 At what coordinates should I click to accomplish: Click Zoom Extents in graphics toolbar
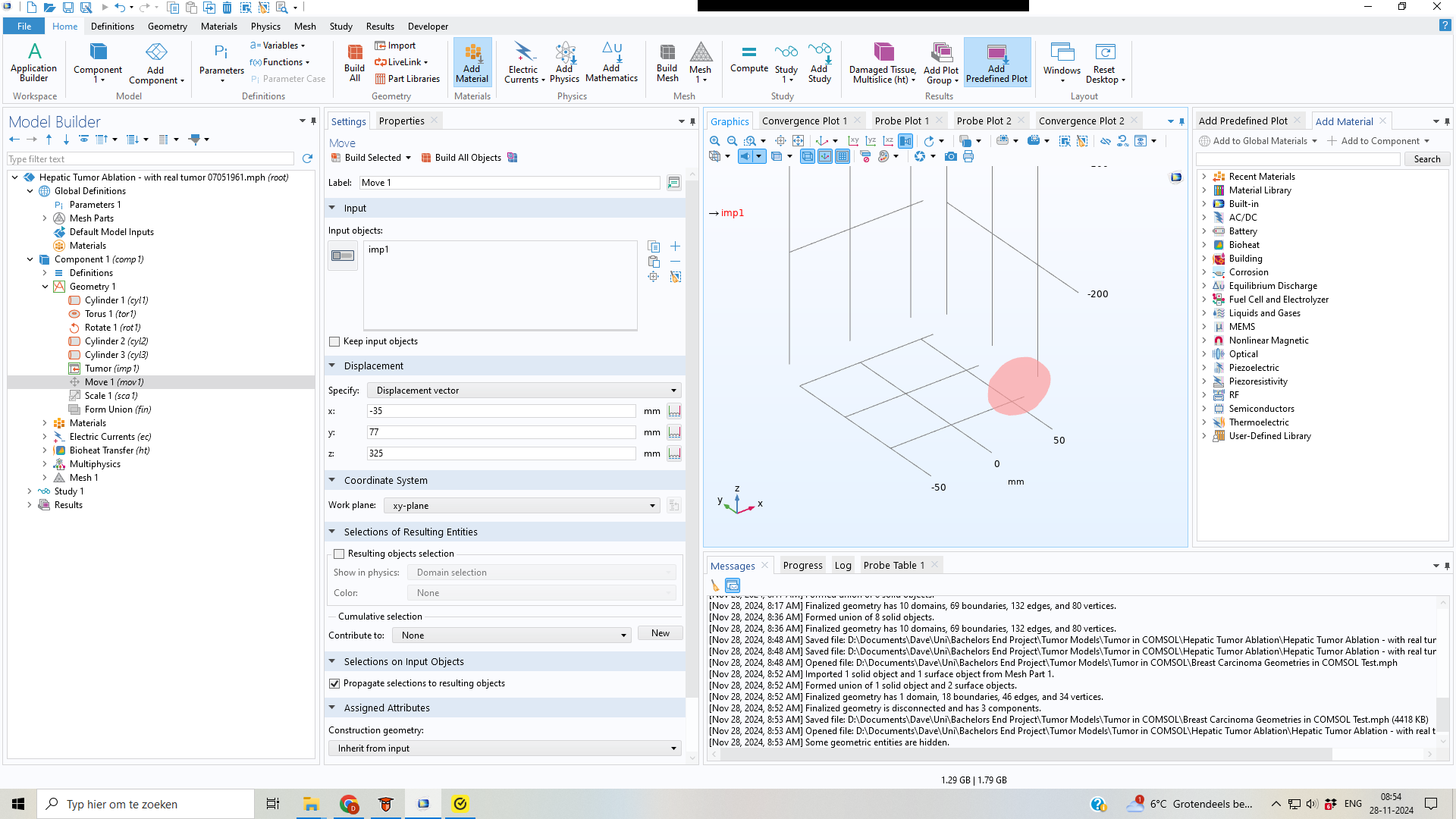tap(798, 141)
